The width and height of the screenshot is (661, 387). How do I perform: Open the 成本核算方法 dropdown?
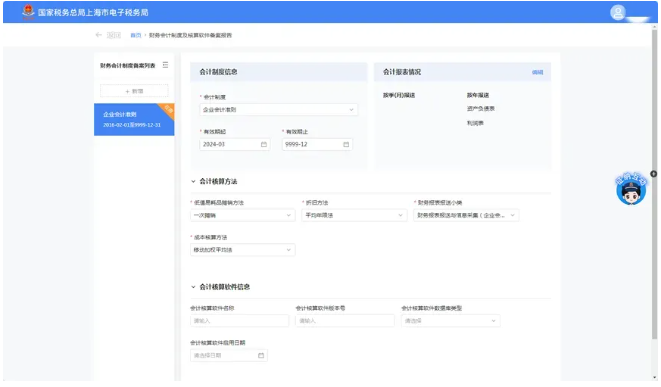coord(242,250)
